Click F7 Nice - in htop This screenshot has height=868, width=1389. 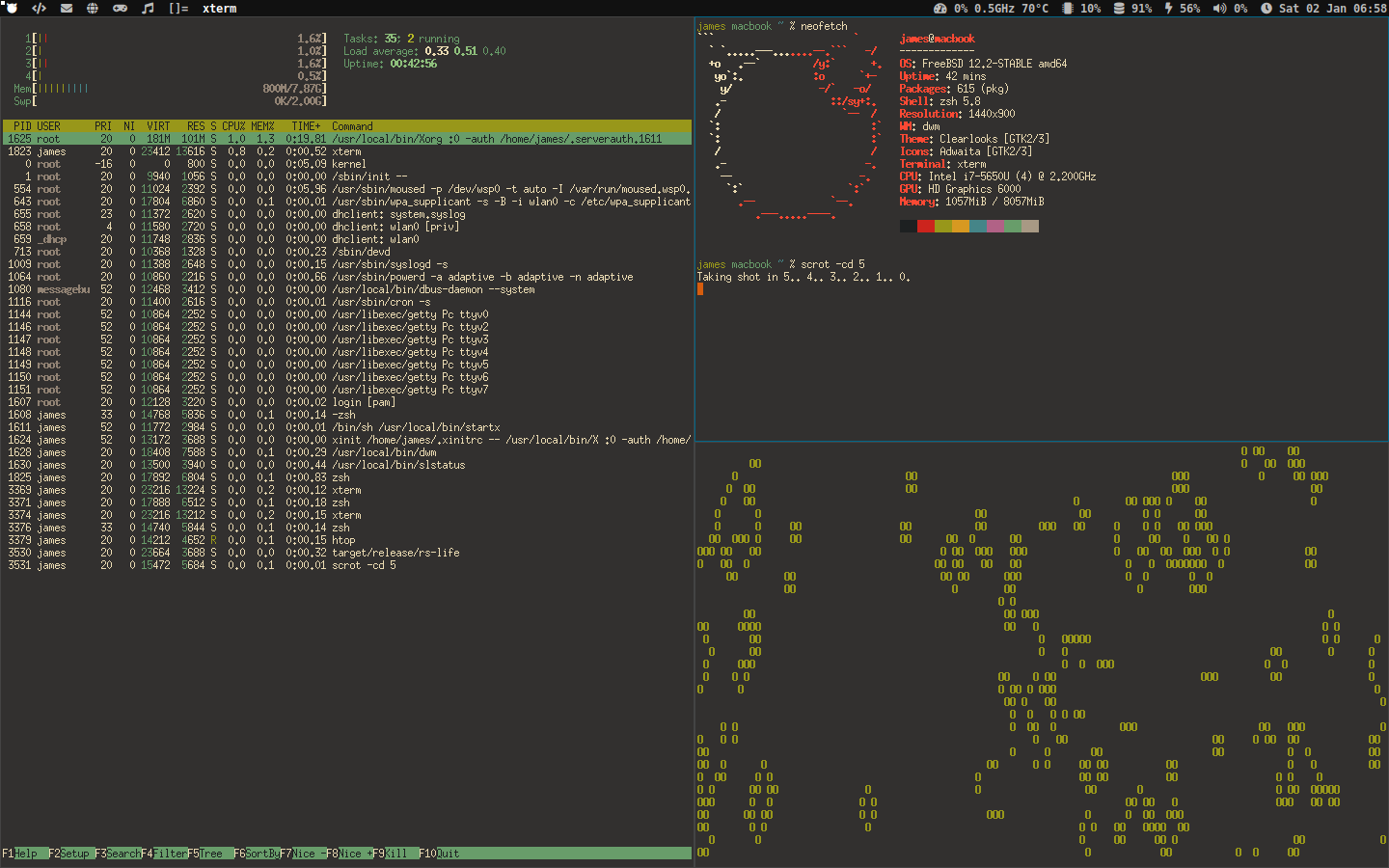pos(303,854)
